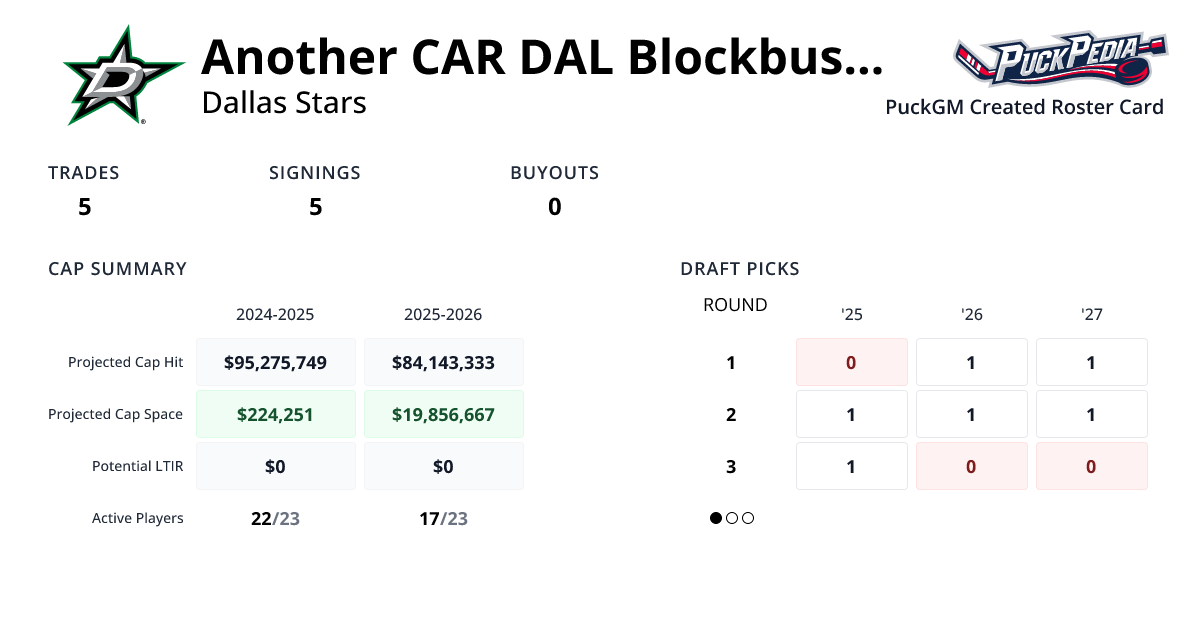Viewport: 1200px width, 630px height.
Task: Open the truncated Blockbuster title
Action: pos(540,58)
